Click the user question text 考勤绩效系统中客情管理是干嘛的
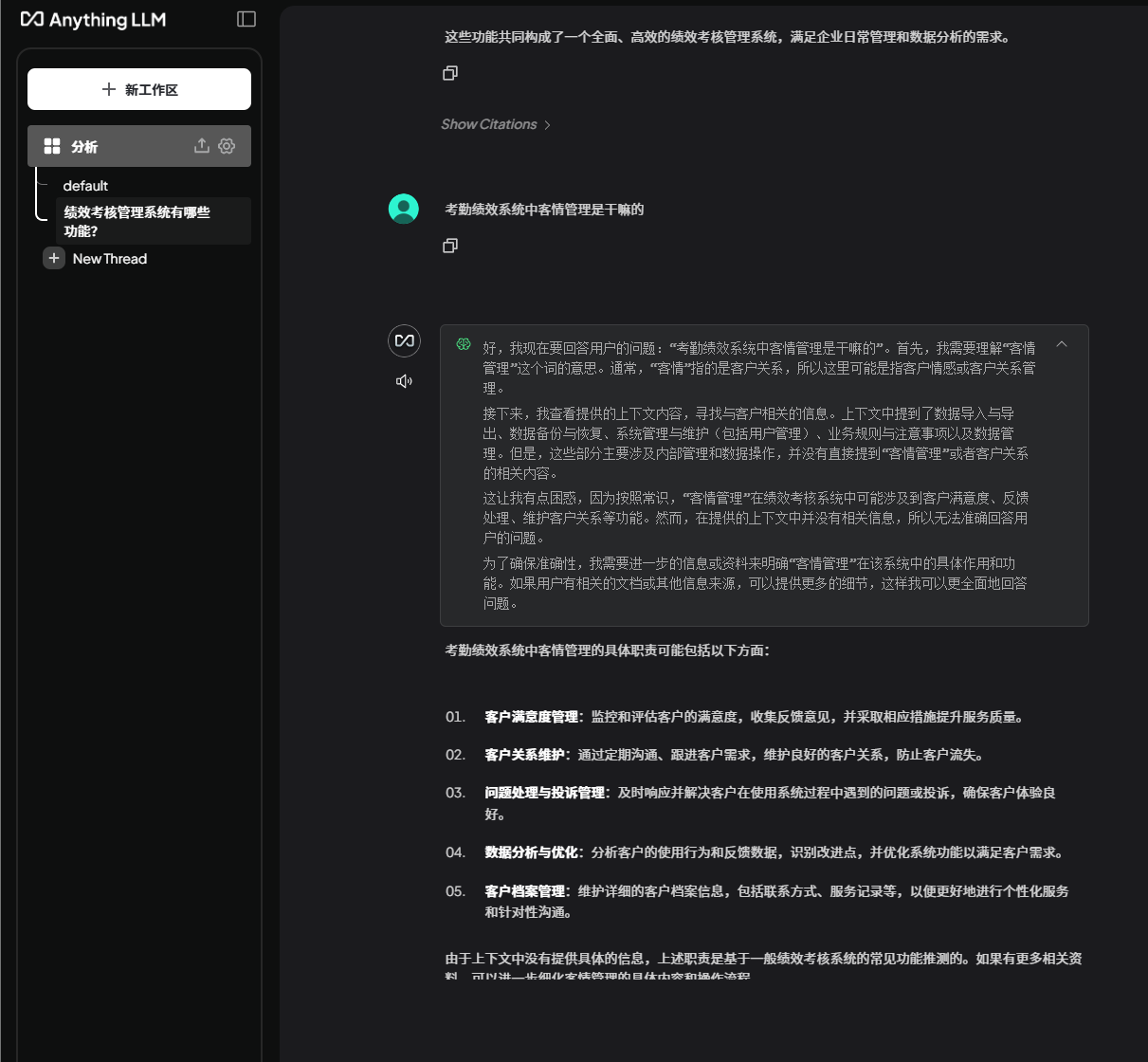 pyautogui.click(x=544, y=210)
